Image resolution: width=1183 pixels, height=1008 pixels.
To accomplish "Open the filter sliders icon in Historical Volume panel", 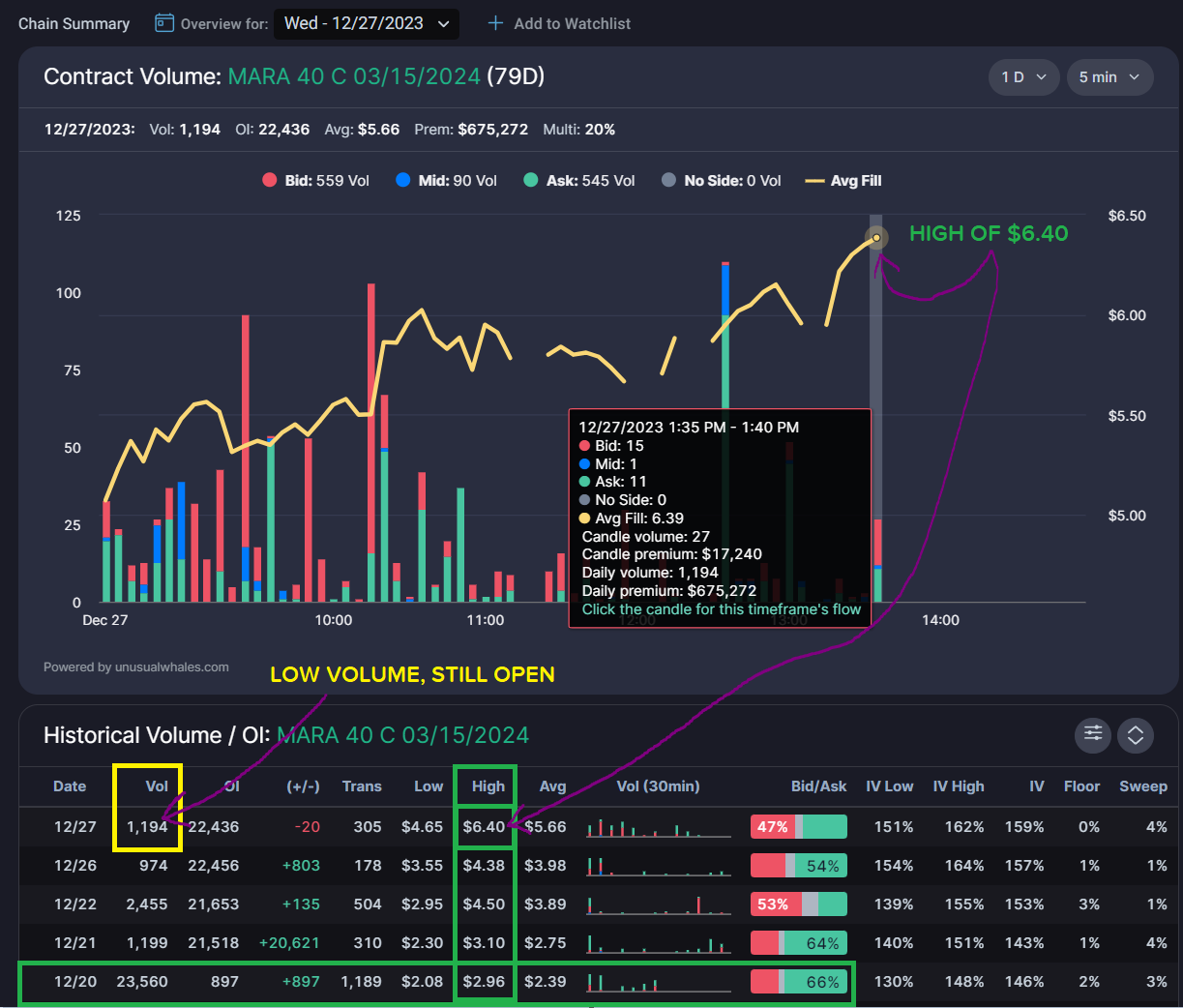I will click(x=1092, y=735).
